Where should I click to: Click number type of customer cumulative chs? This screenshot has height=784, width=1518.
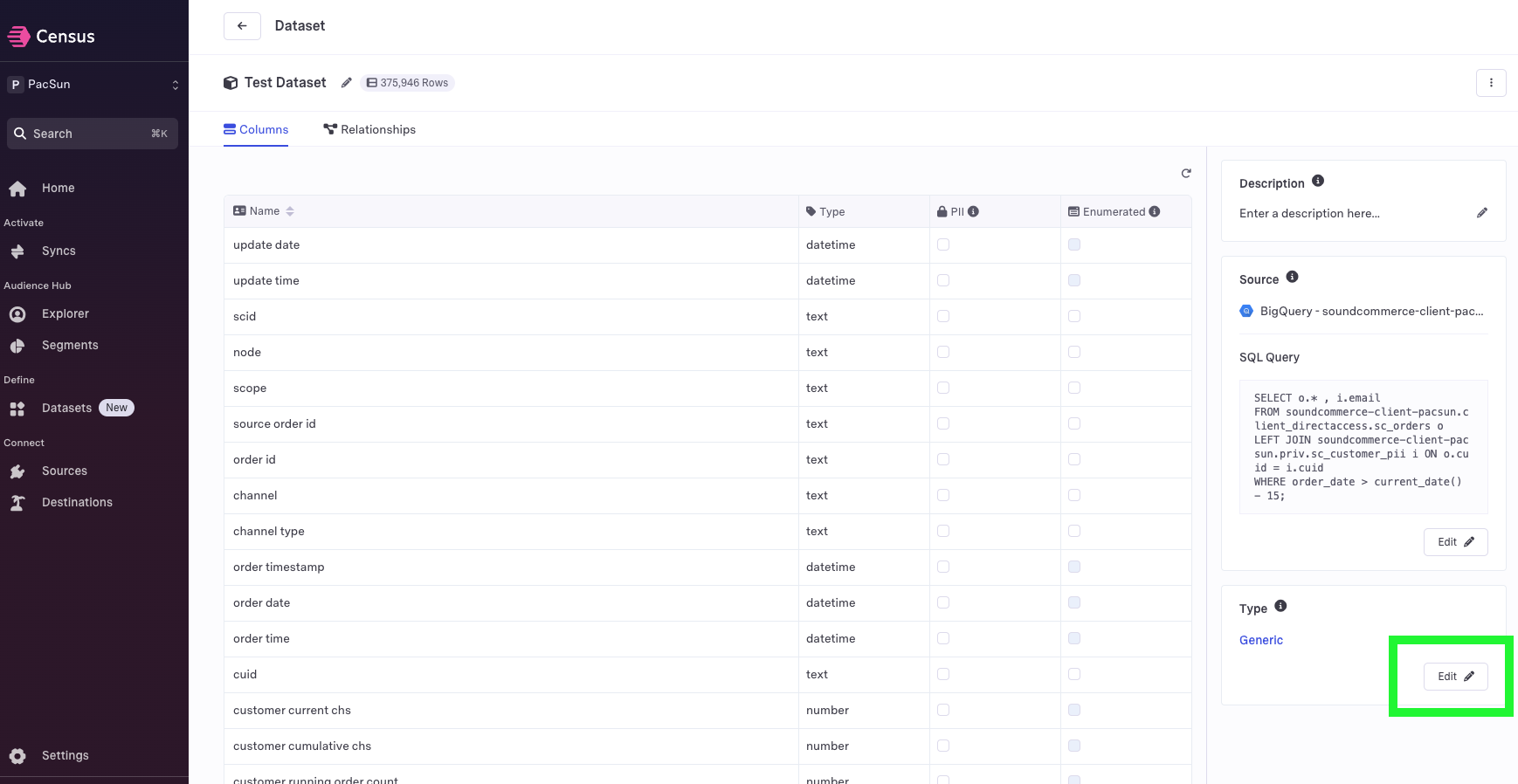[827, 746]
